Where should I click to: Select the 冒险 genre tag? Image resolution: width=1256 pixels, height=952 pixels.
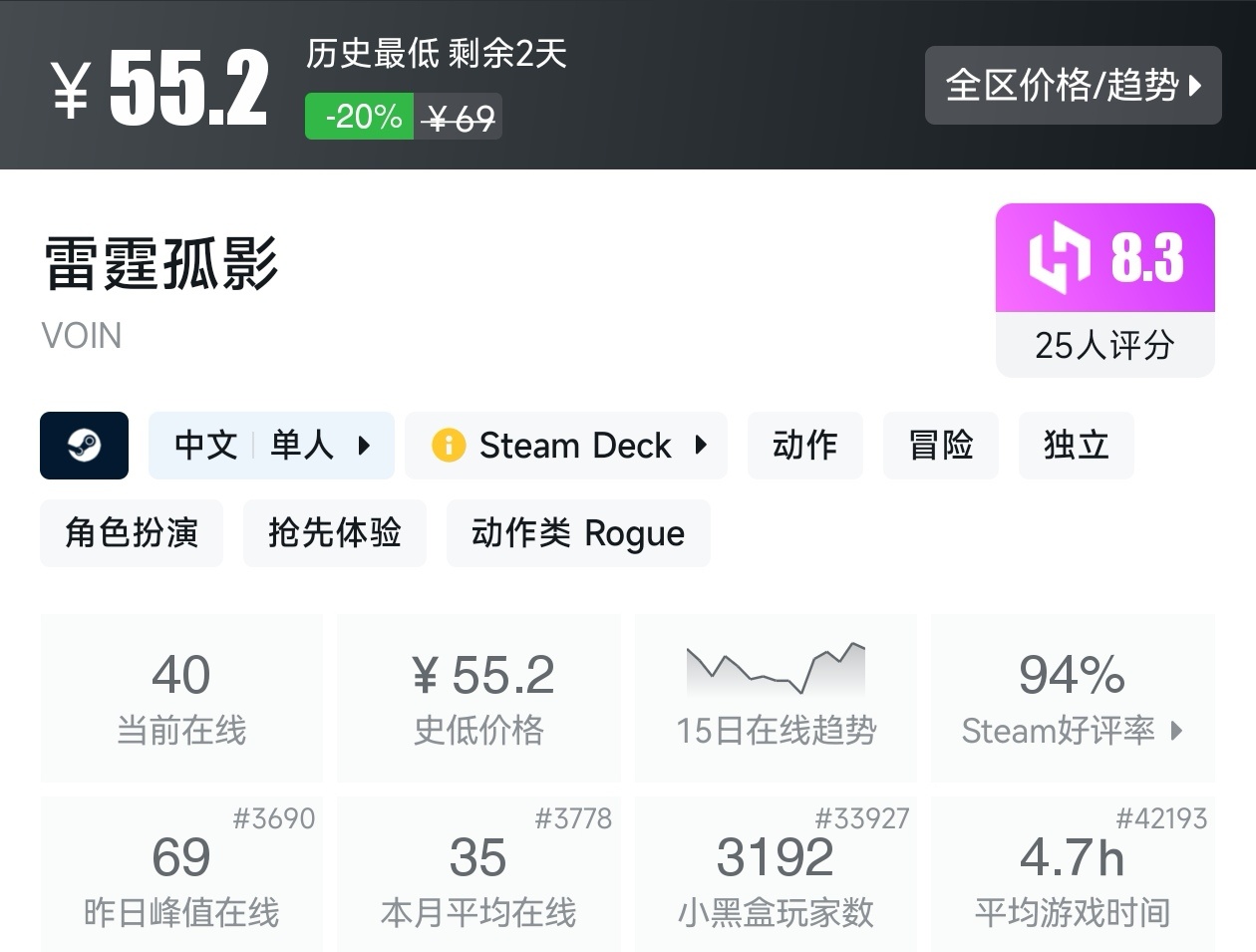[x=940, y=446]
